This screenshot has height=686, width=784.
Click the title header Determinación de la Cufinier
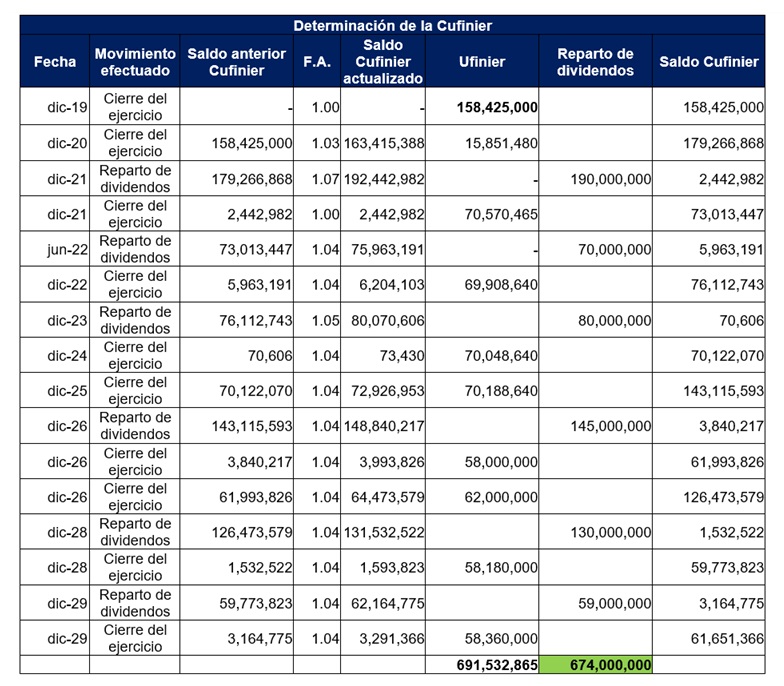[392, 25]
